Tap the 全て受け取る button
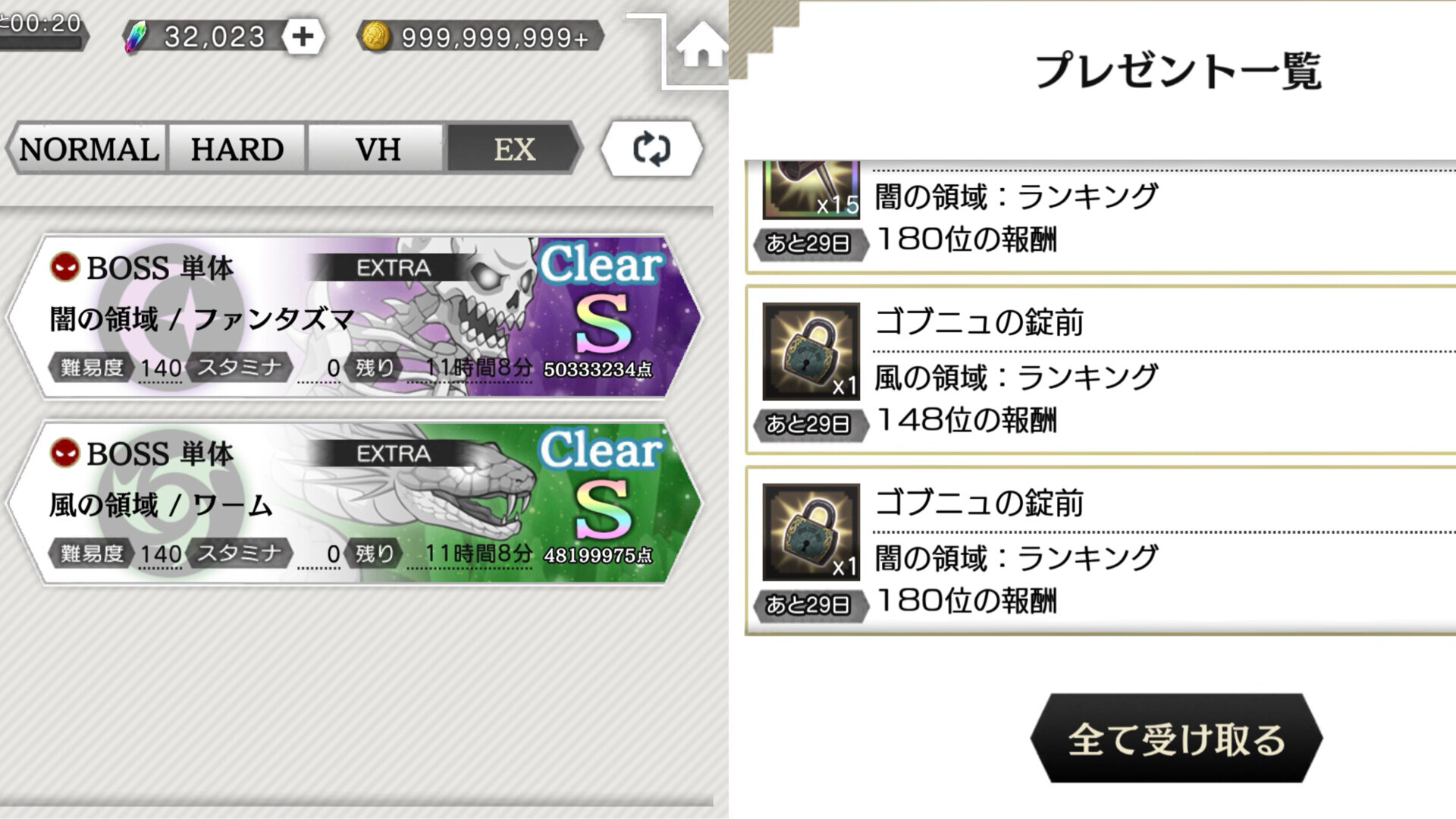 (1176, 738)
